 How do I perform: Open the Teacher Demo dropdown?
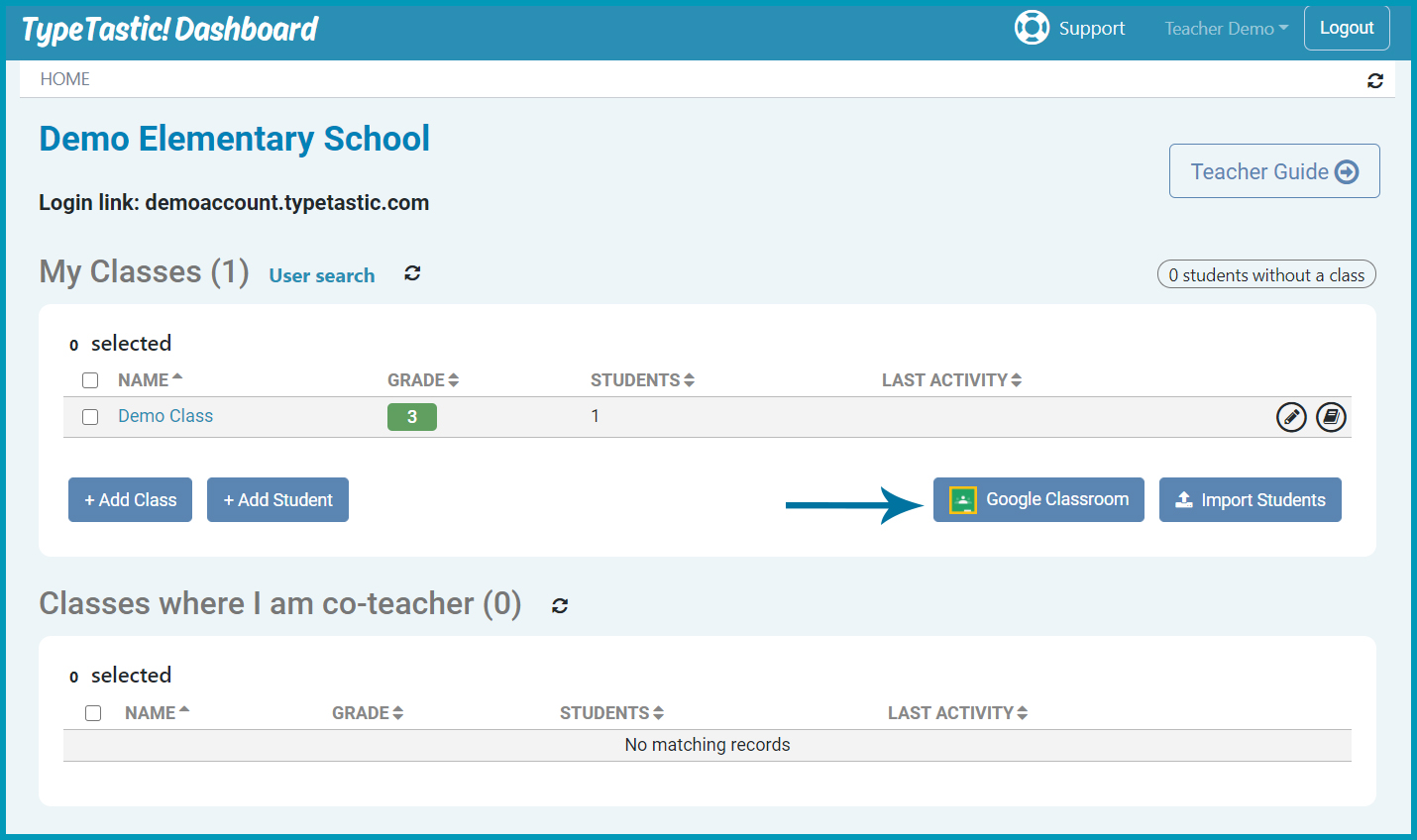tap(1227, 29)
